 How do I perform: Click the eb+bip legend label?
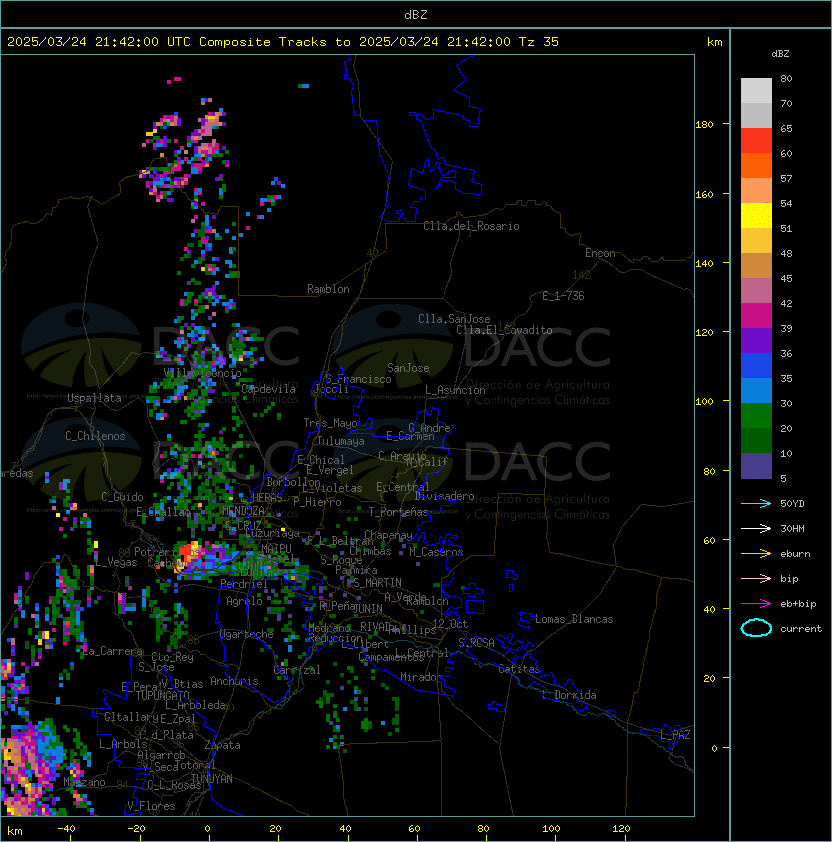point(798,604)
